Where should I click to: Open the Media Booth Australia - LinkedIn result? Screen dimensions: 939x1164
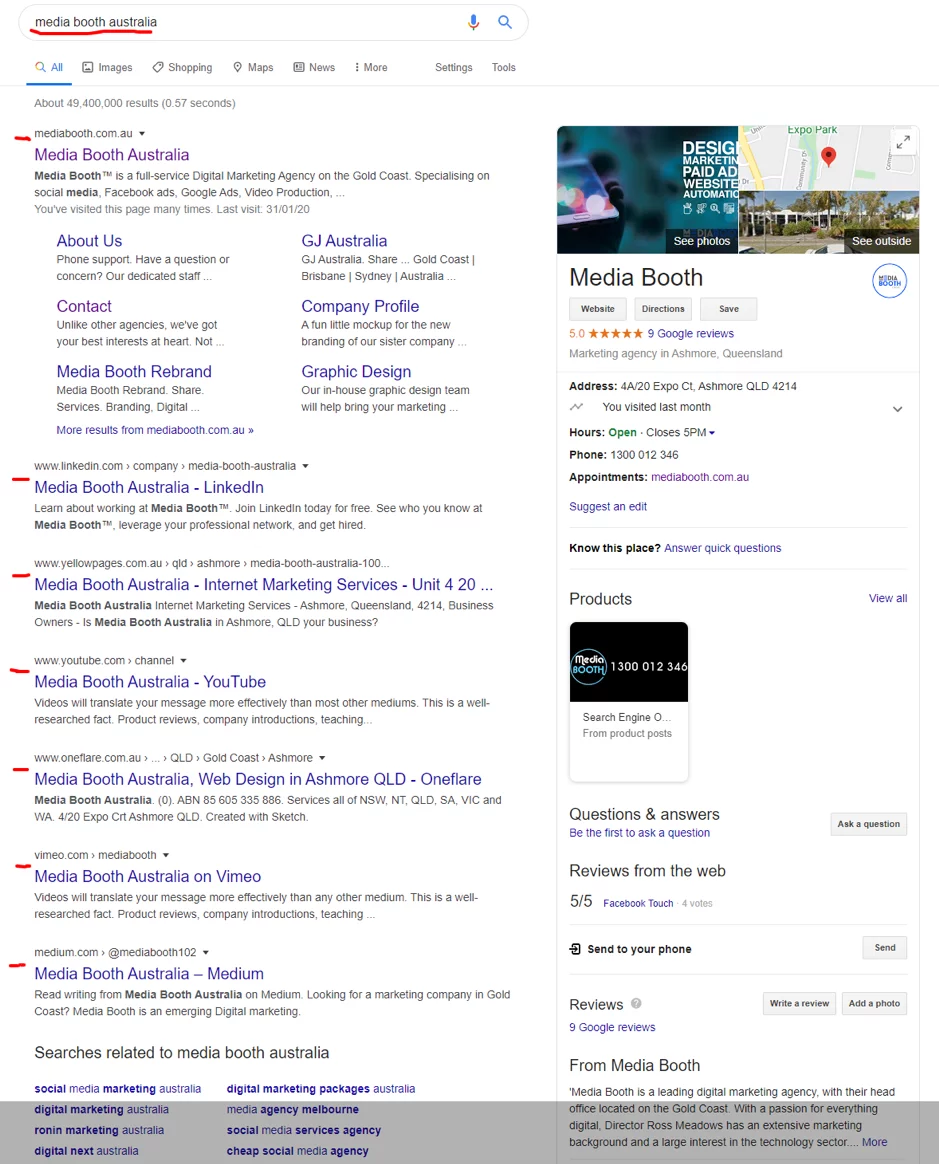(149, 487)
